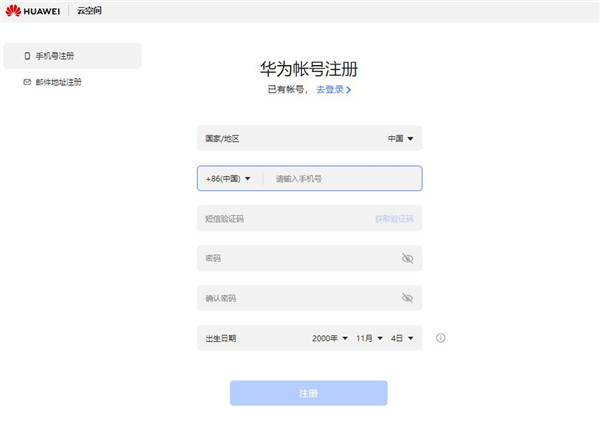Follow the 去登录 login link
The width and height of the screenshot is (600, 432).
coord(329,90)
